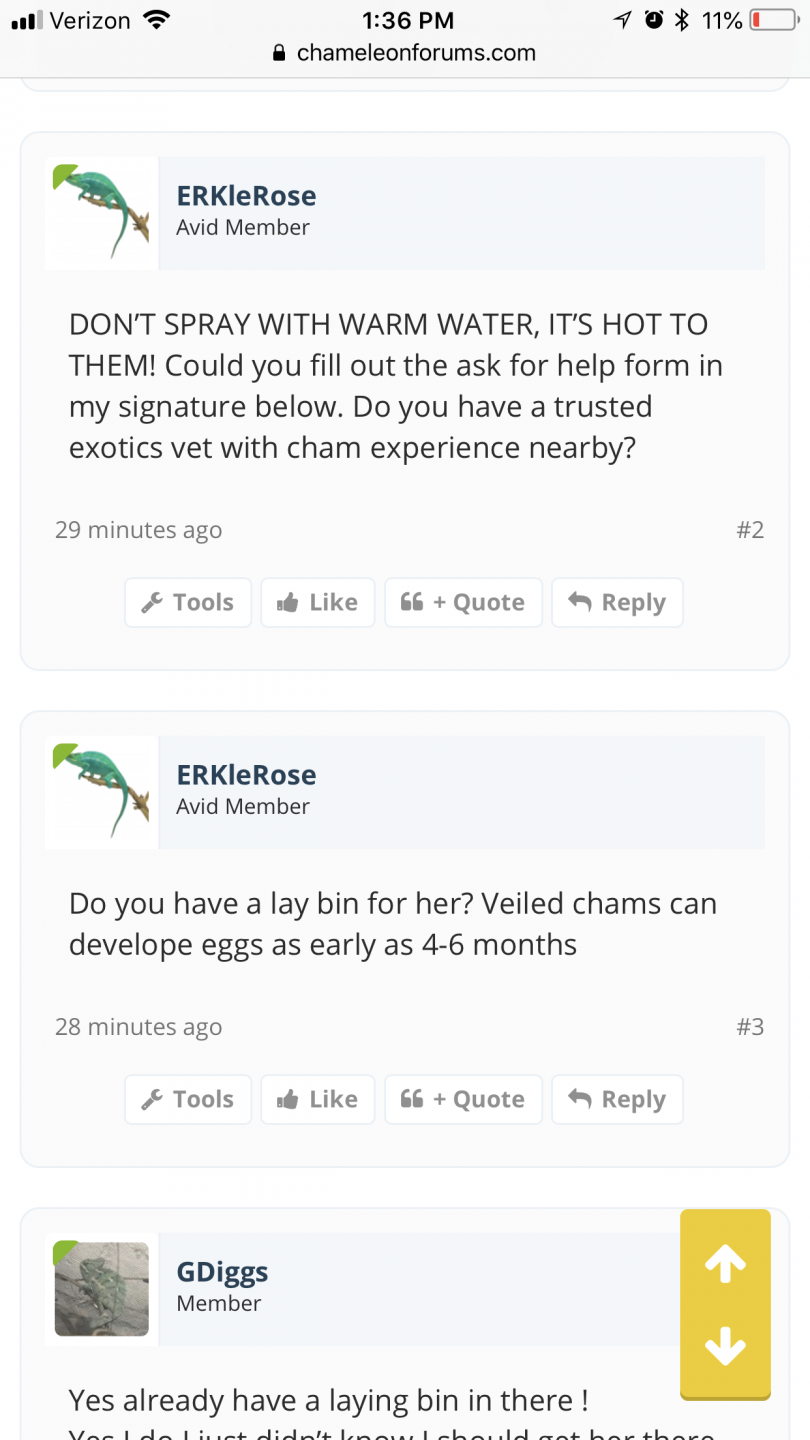Click the wrench Tools button on post #2

point(188,602)
